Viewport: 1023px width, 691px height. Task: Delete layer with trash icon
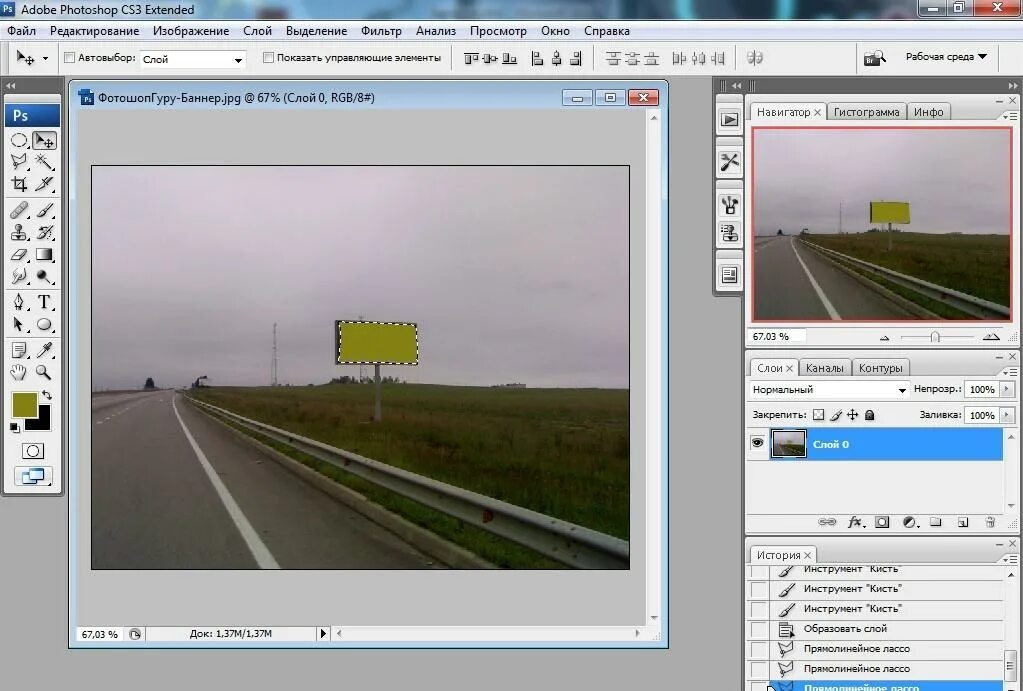pyautogui.click(x=990, y=522)
